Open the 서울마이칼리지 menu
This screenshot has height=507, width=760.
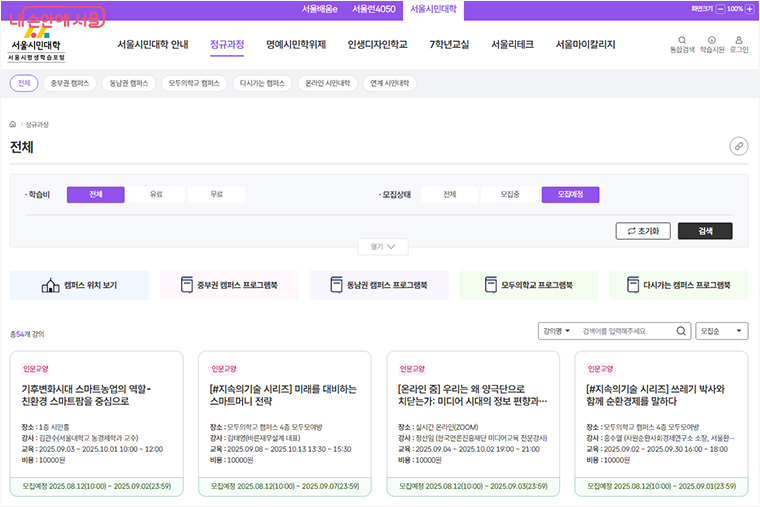tap(586, 45)
